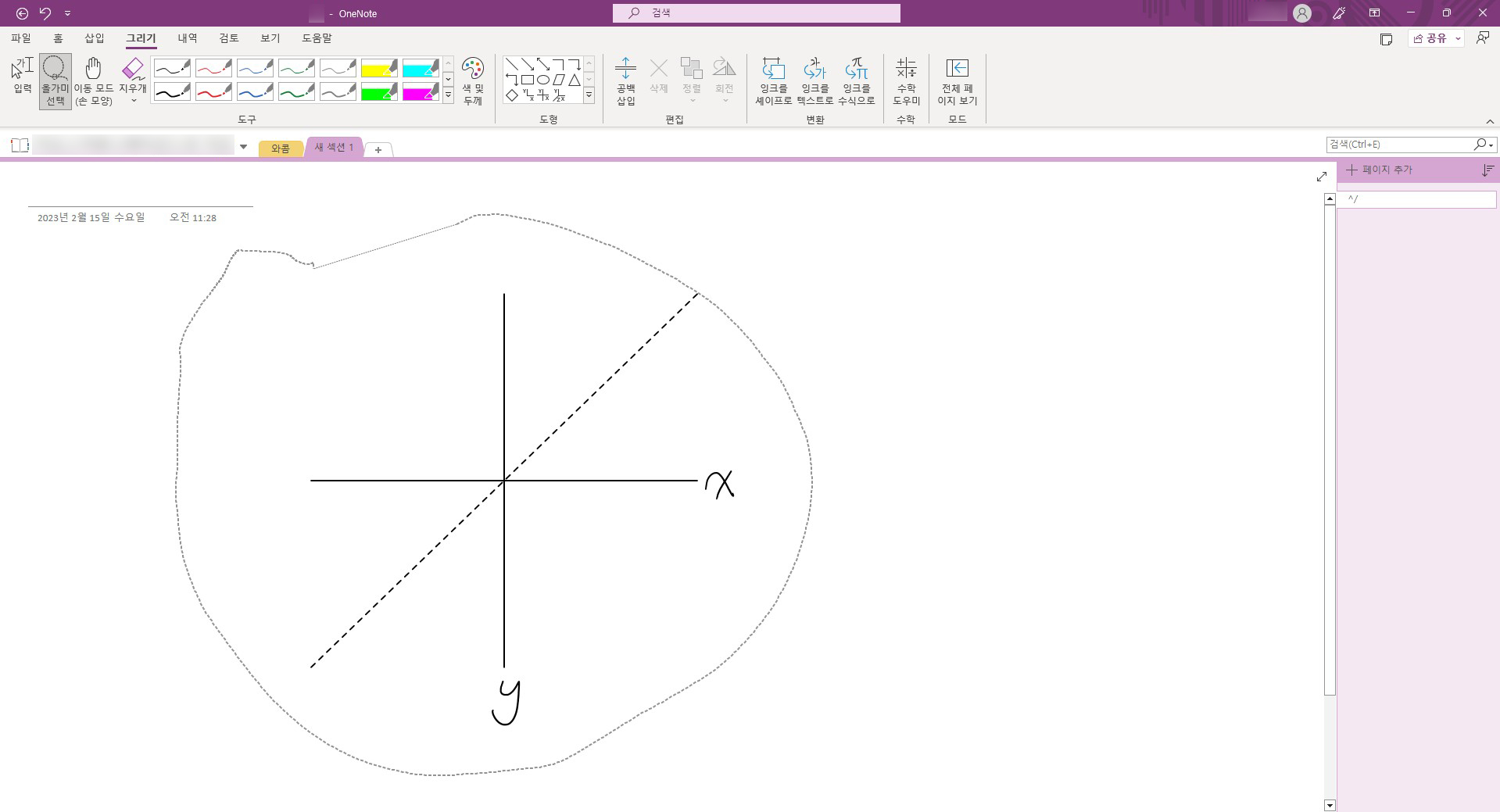Open the 도움말 ribbon tab

(317, 38)
